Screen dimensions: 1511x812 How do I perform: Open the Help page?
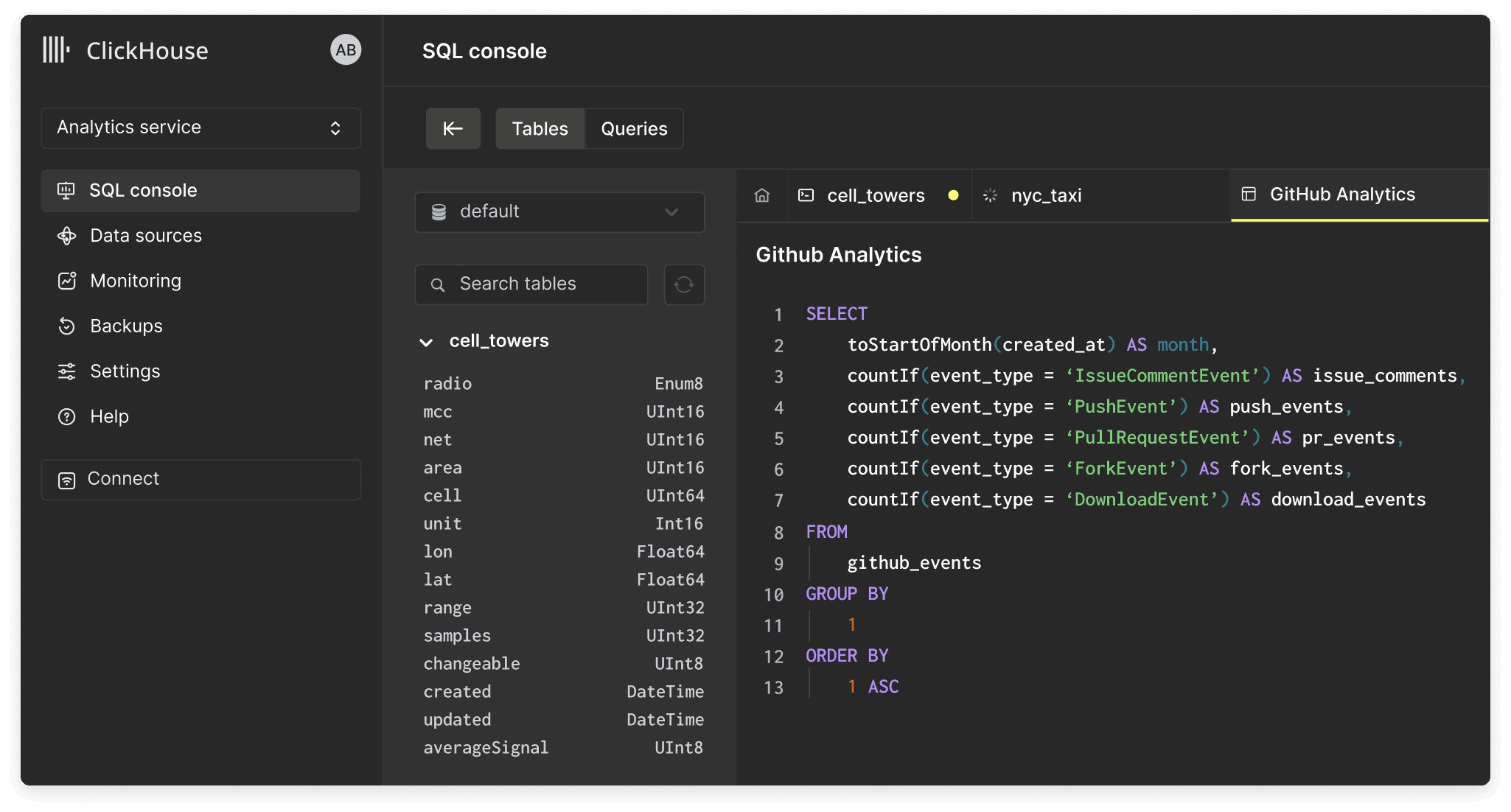pyautogui.click(x=200, y=416)
